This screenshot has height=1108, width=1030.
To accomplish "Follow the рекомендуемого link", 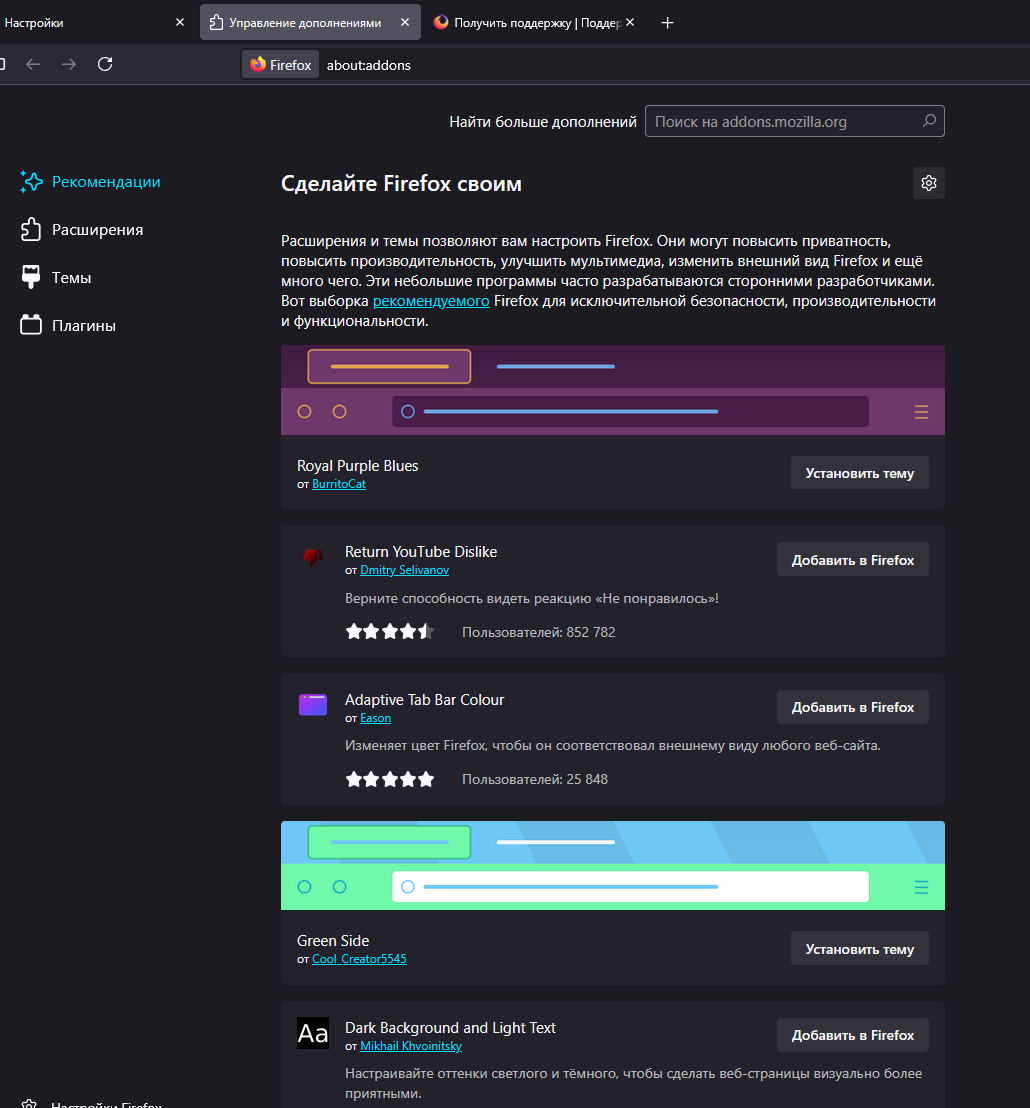I will coord(431,301).
